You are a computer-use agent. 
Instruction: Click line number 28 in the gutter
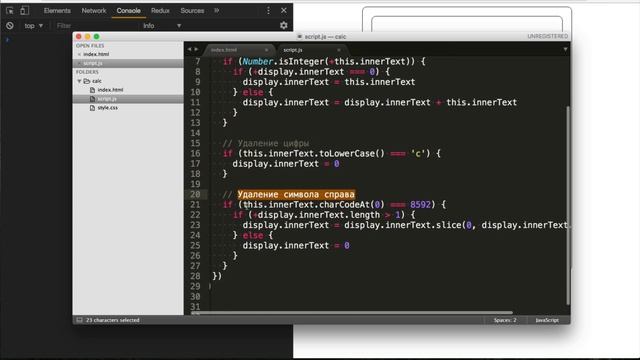click(195, 276)
